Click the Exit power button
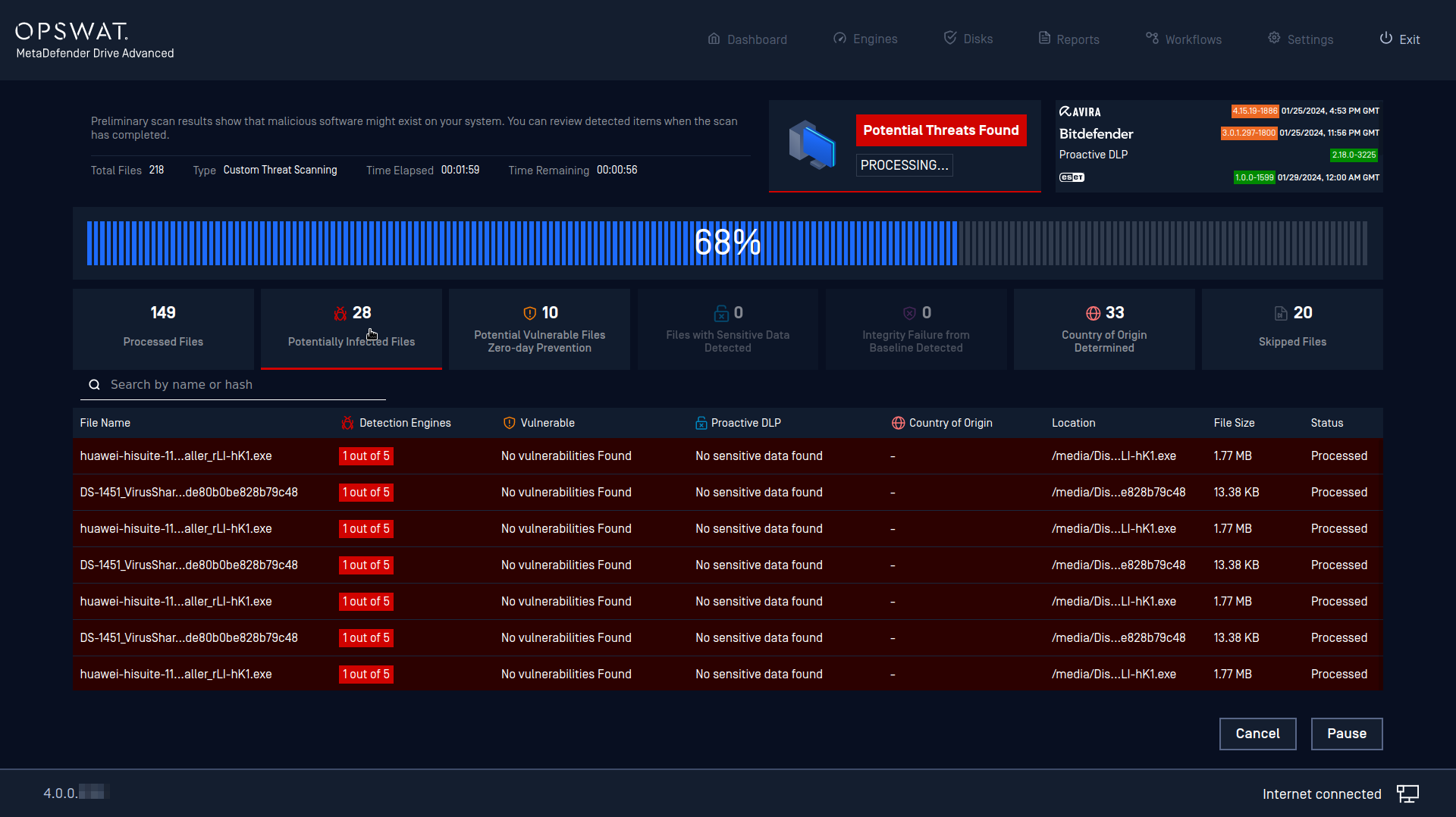Screen dimensions: 1456x817 pos(1399,39)
